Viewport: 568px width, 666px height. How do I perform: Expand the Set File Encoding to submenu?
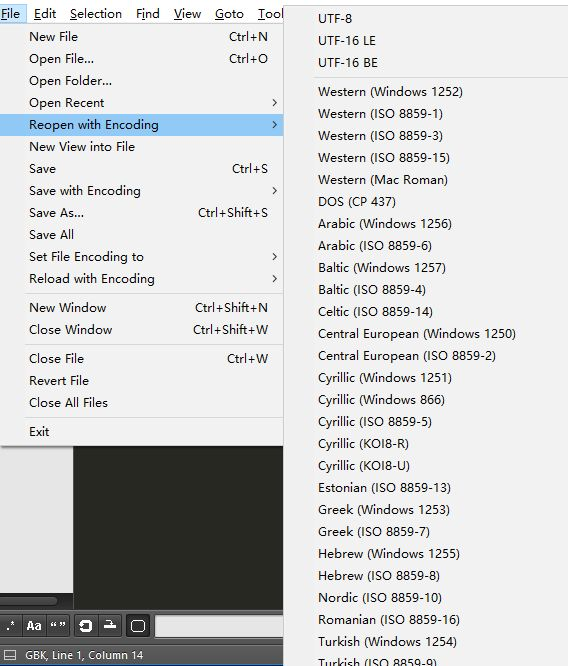[x=141, y=257]
